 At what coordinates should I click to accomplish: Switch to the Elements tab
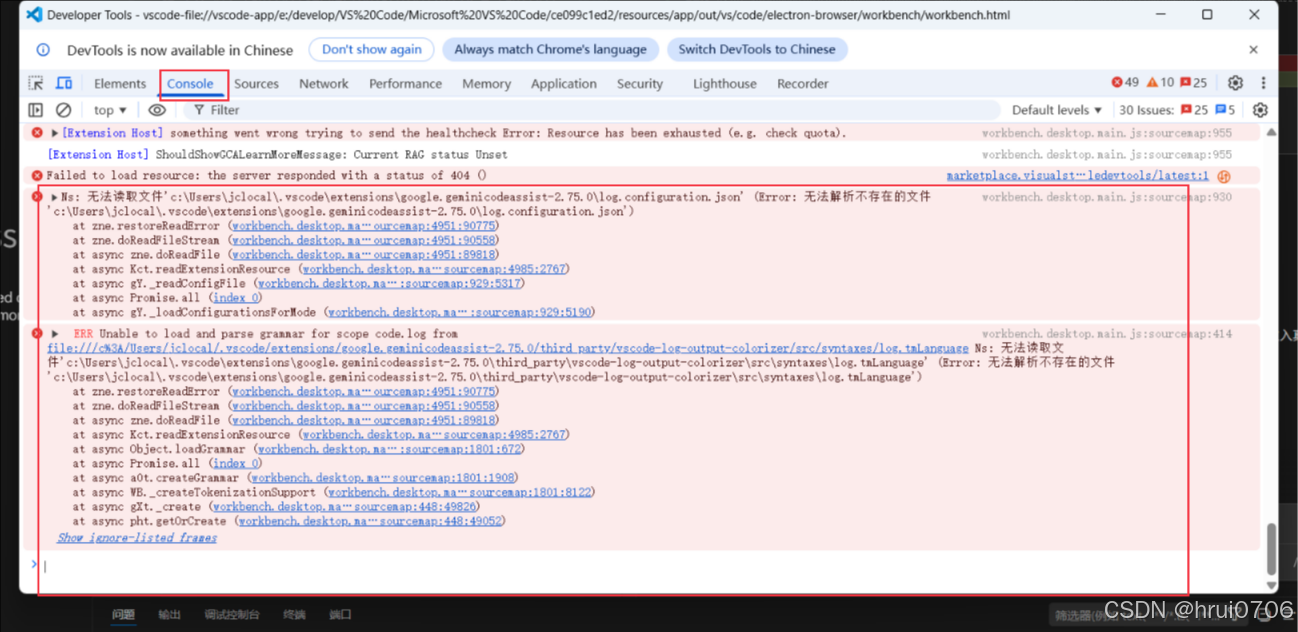120,84
